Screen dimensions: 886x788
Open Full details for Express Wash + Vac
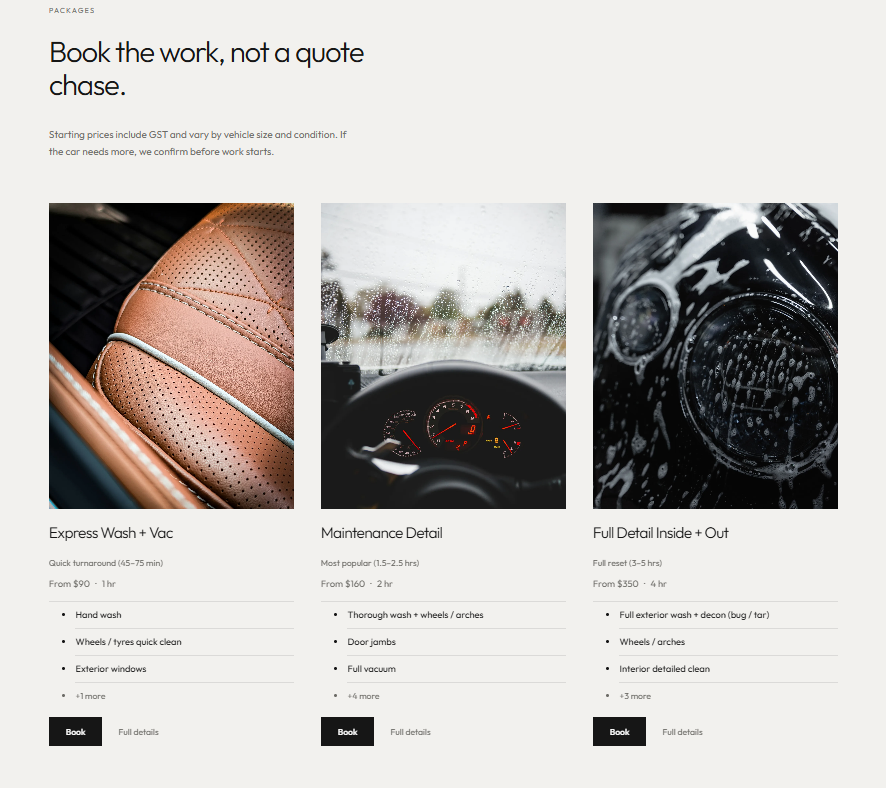coord(138,732)
